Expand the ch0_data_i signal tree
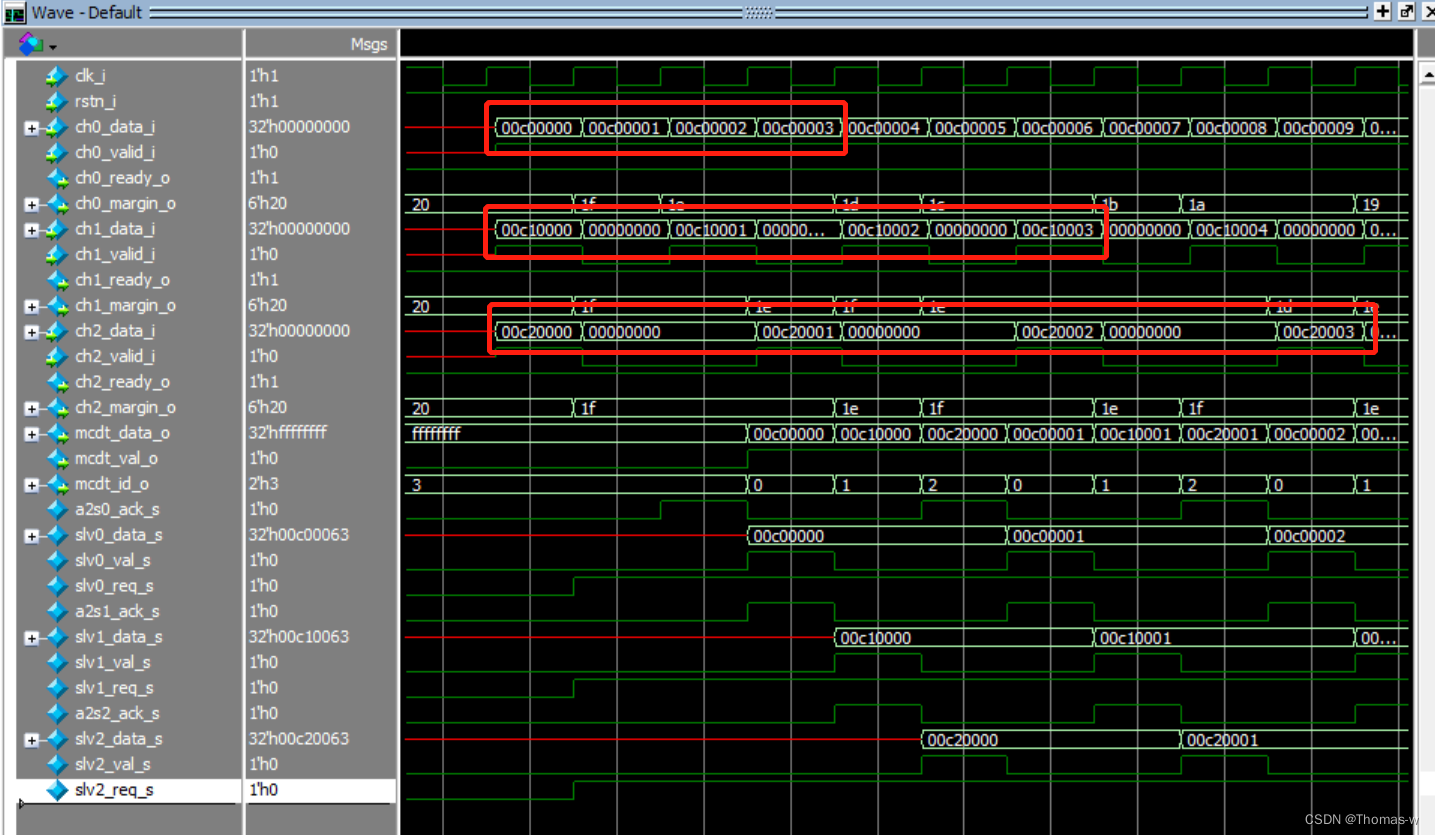Screen dimensions: 1435x835 (x=31, y=127)
